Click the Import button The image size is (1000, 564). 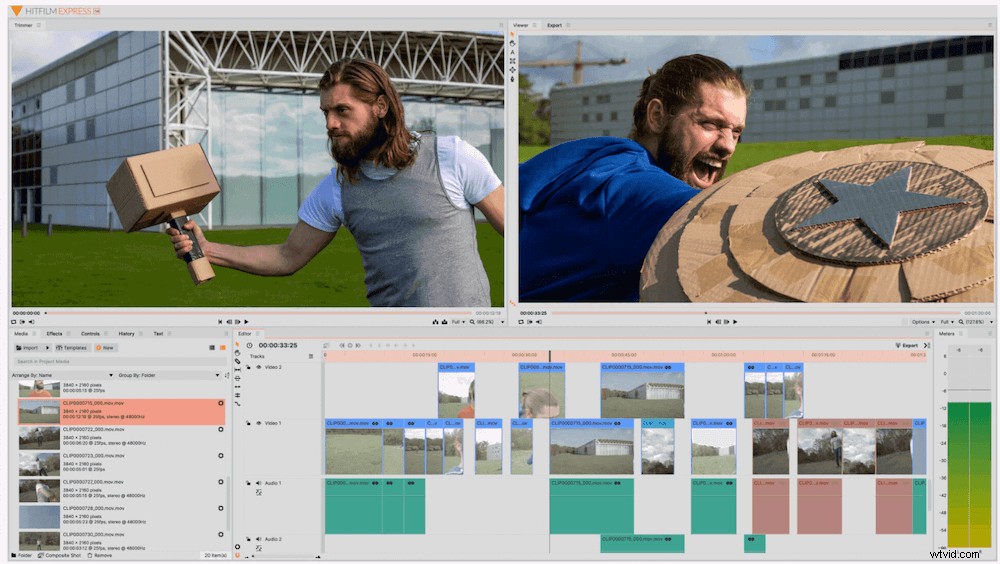(x=28, y=348)
